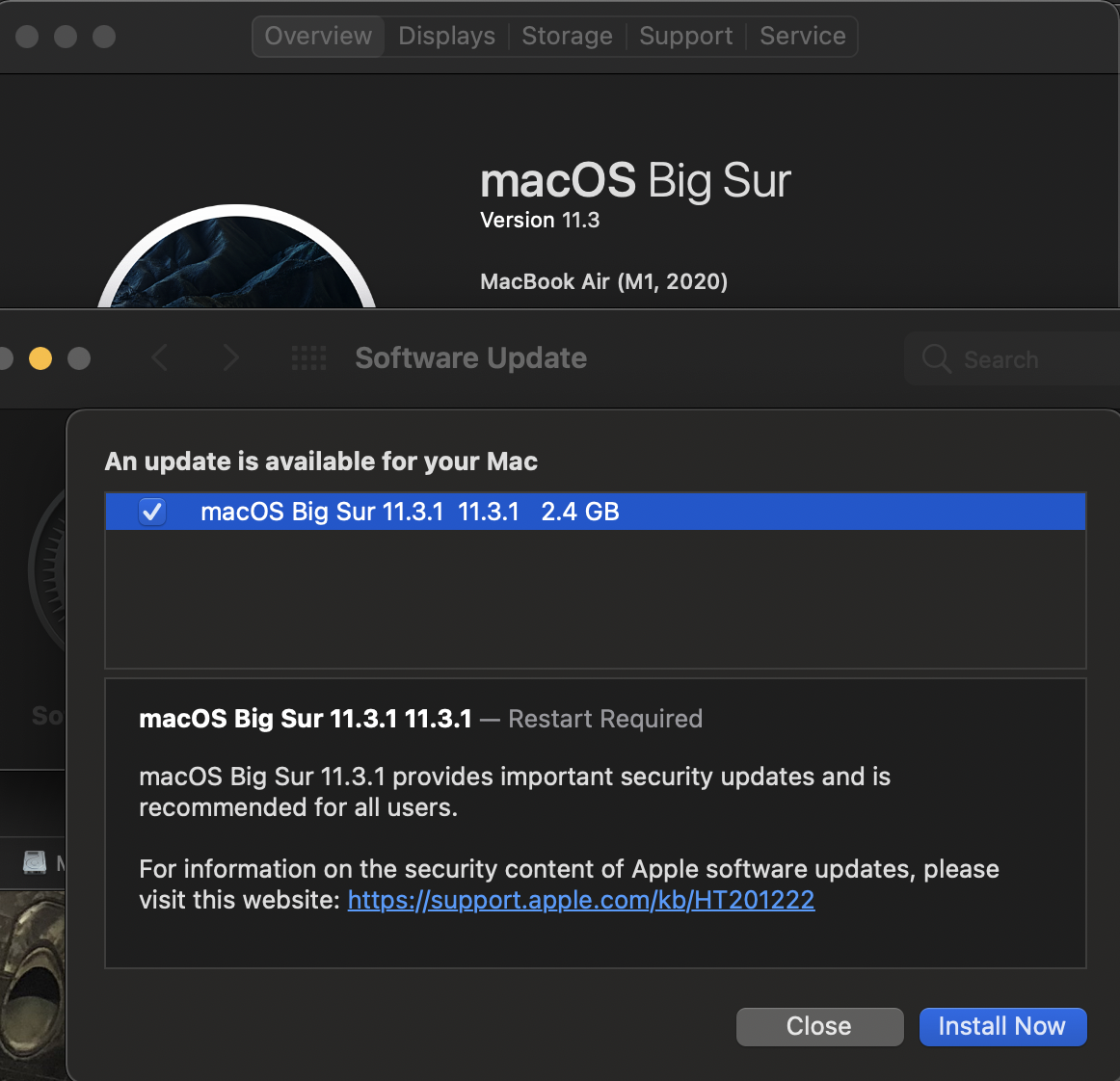Click the search magnifier icon

pyautogui.click(x=936, y=358)
